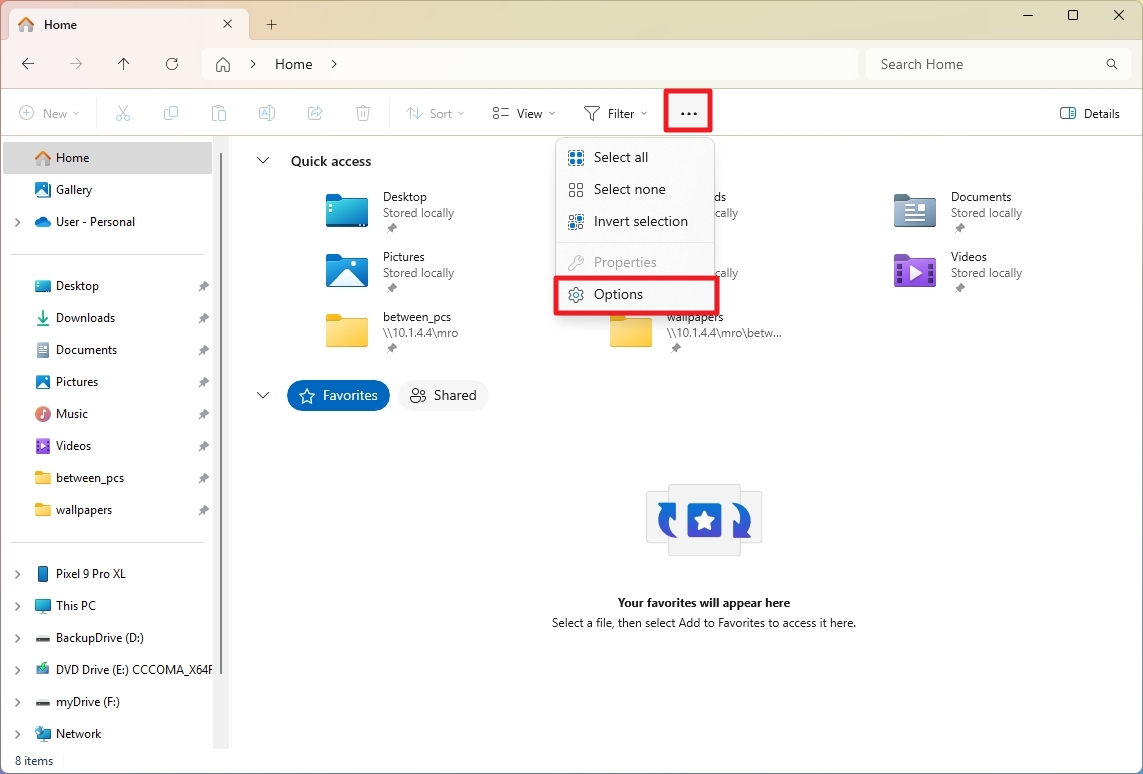
Task: Click Select all in the menu
Action: pos(621,157)
